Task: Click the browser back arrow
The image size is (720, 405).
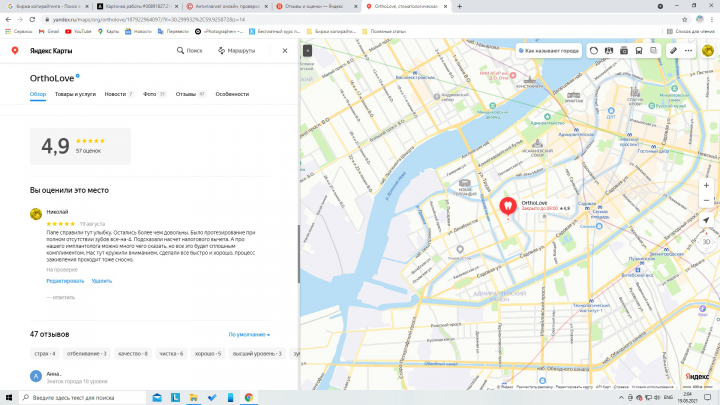Action: point(8,19)
